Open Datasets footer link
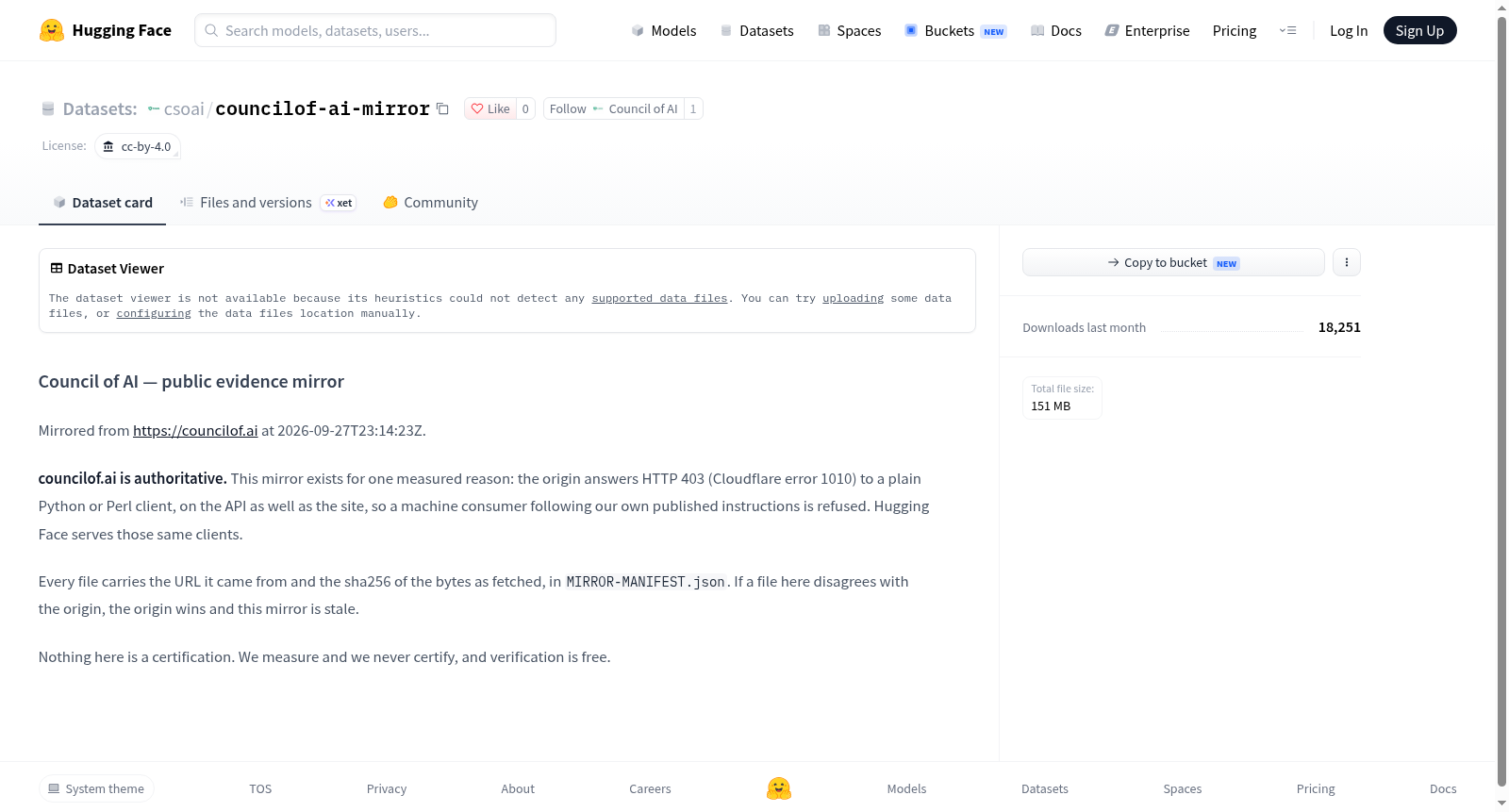1509x812 pixels. pos(1045,788)
